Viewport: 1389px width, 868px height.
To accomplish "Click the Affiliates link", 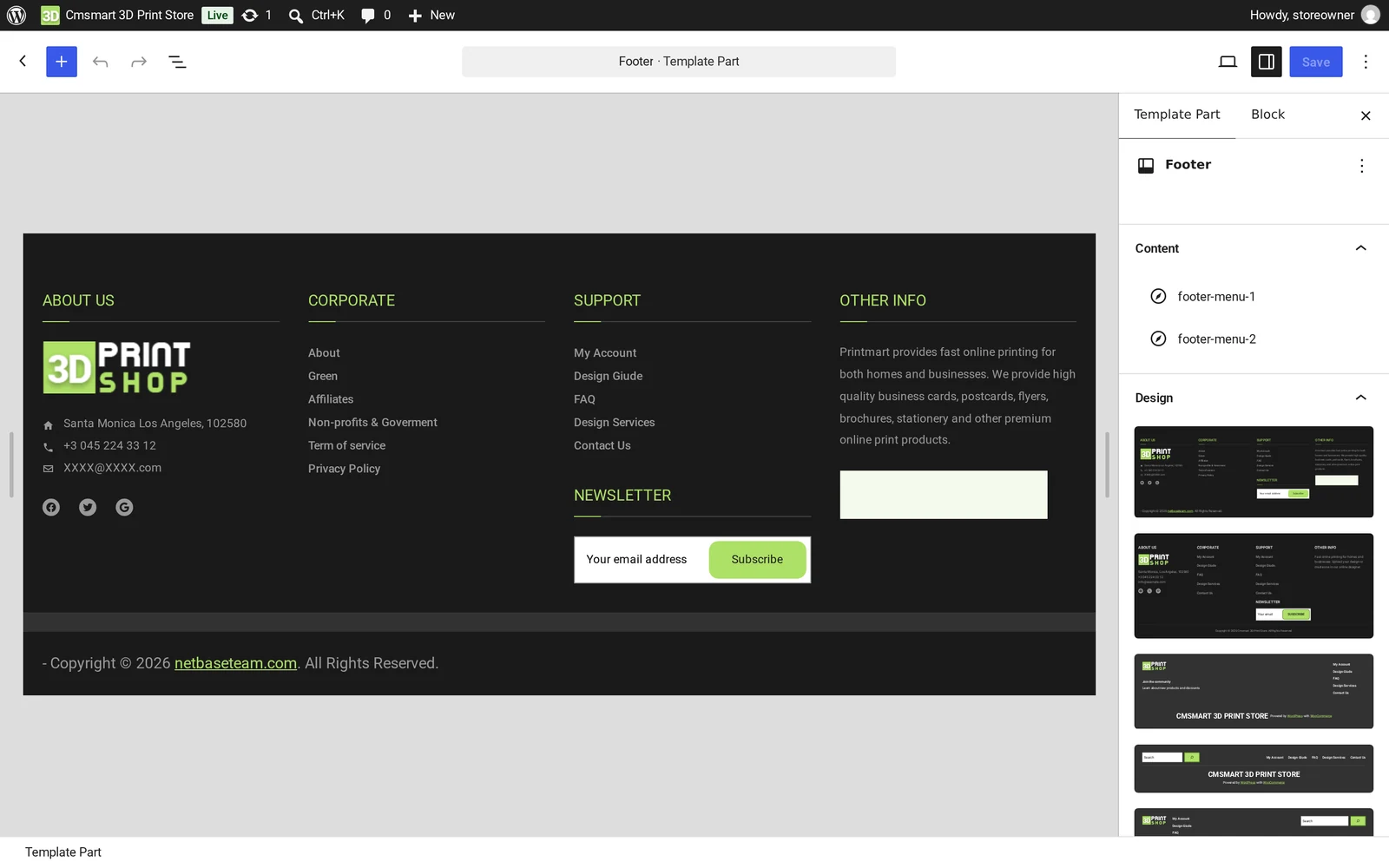I will [331, 399].
